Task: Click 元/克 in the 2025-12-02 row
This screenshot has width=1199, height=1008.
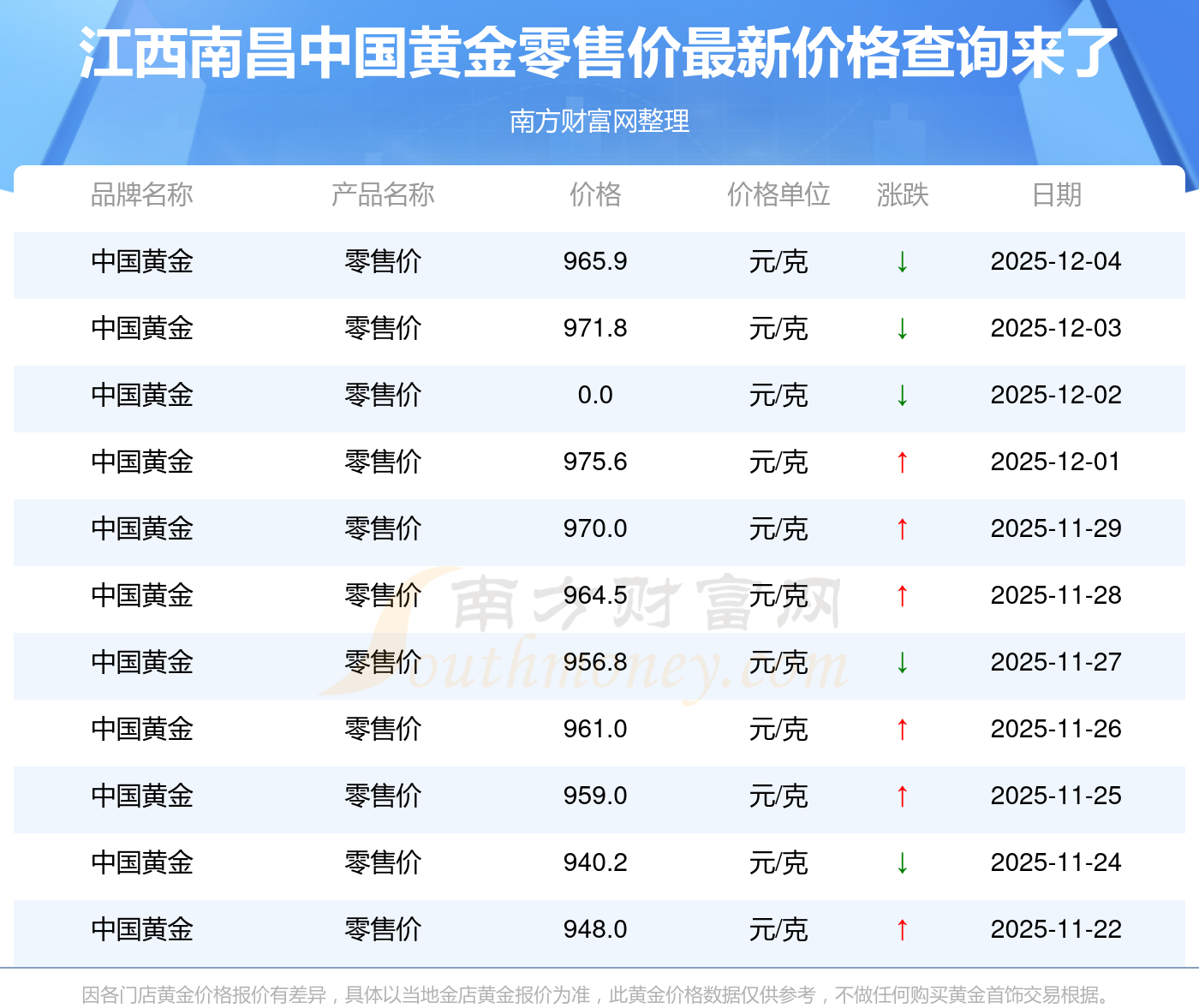Action: pyautogui.click(x=778, y=396)
